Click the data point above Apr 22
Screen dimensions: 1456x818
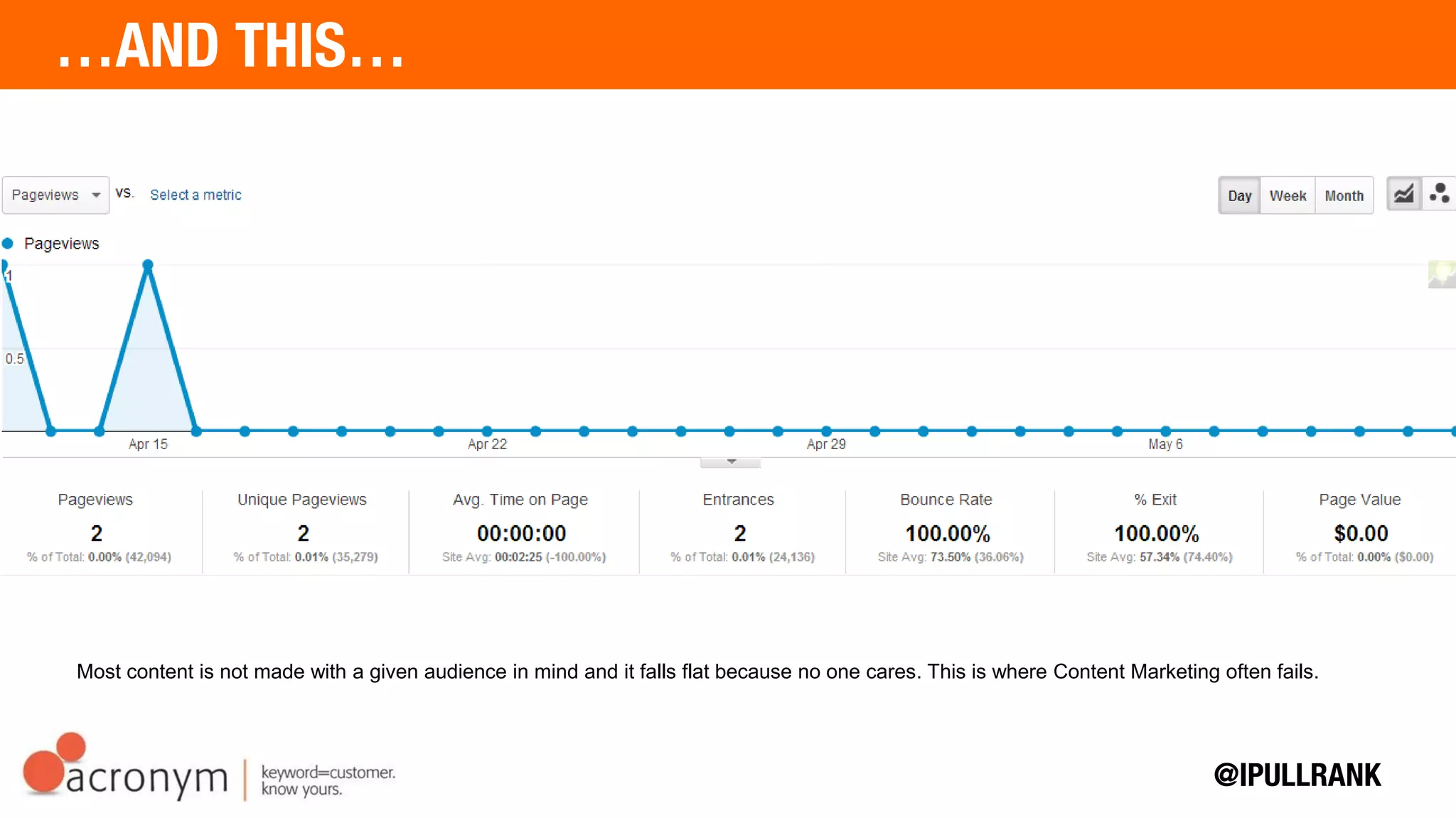[487, 431]
